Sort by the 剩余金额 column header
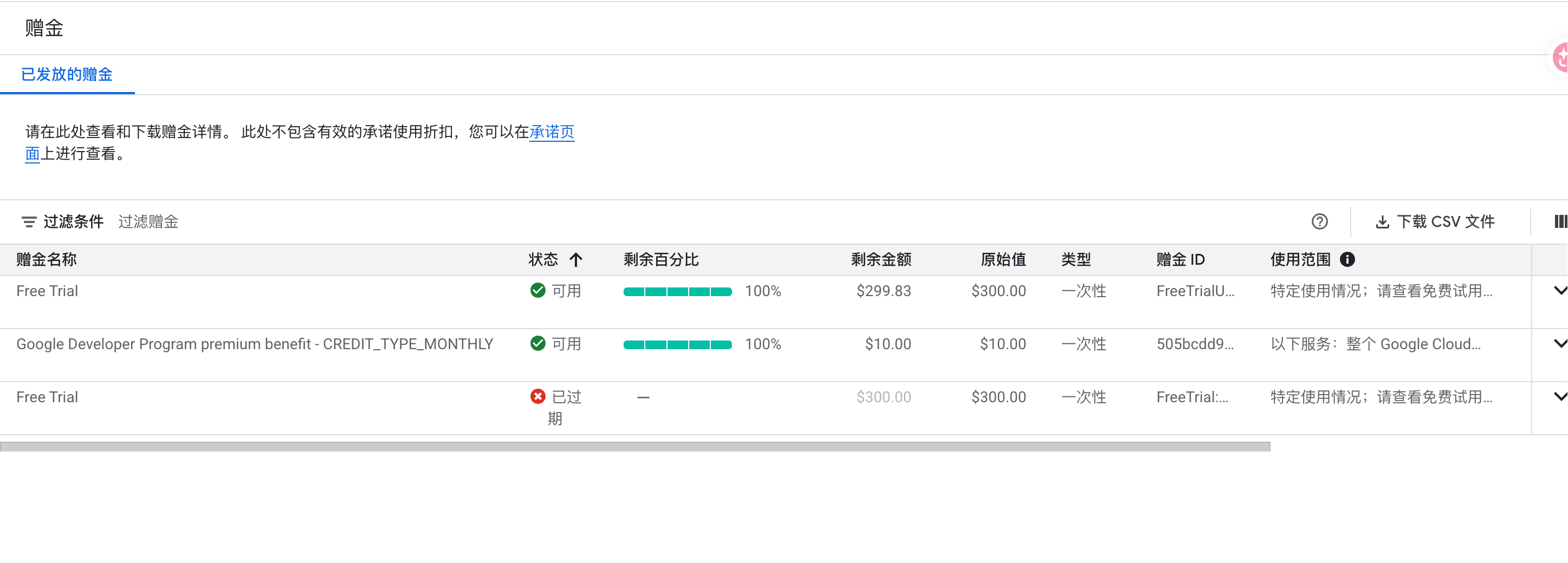 pos(880,260)
